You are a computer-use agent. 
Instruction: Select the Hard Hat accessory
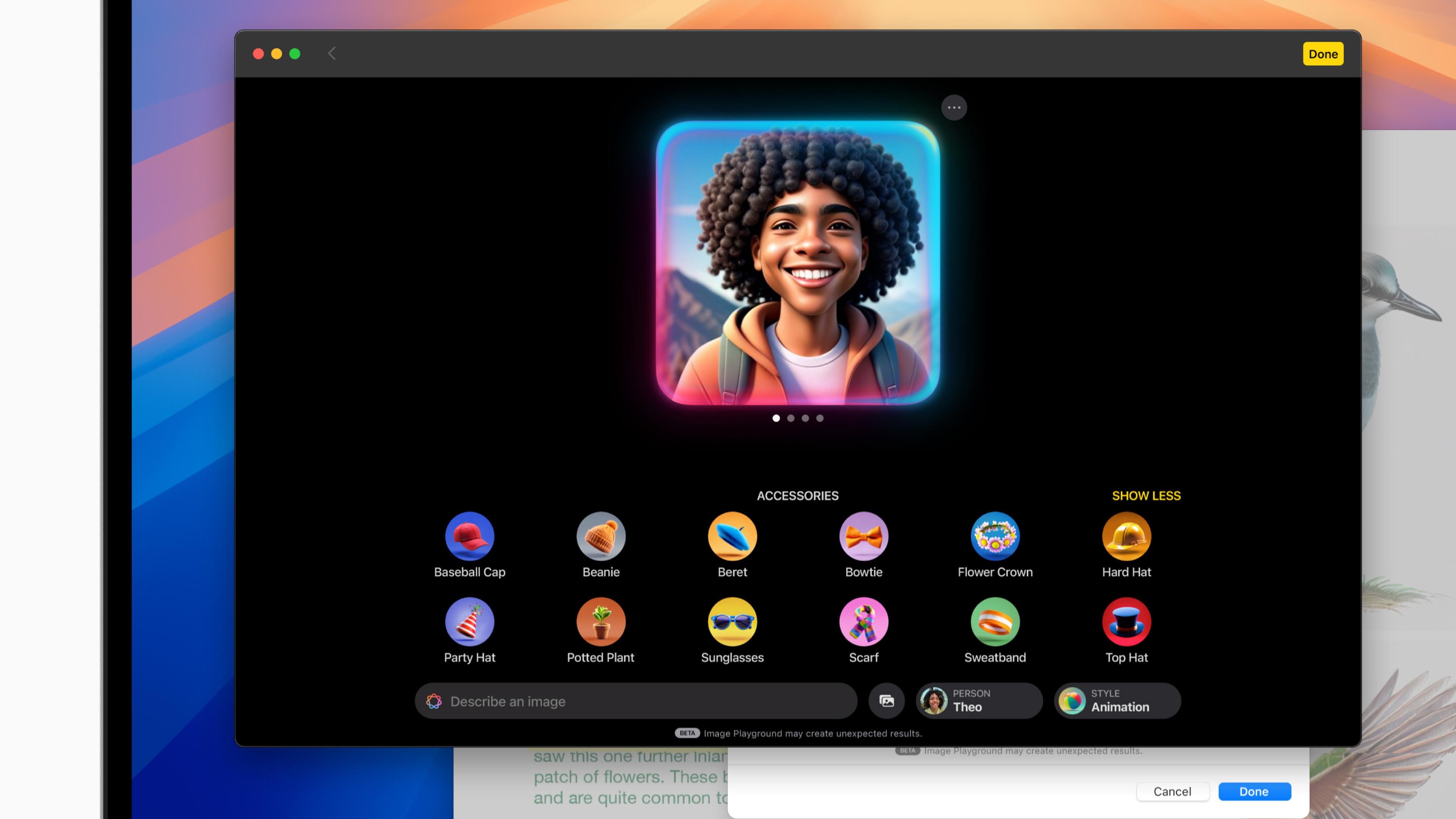(x=1126, y=536)
